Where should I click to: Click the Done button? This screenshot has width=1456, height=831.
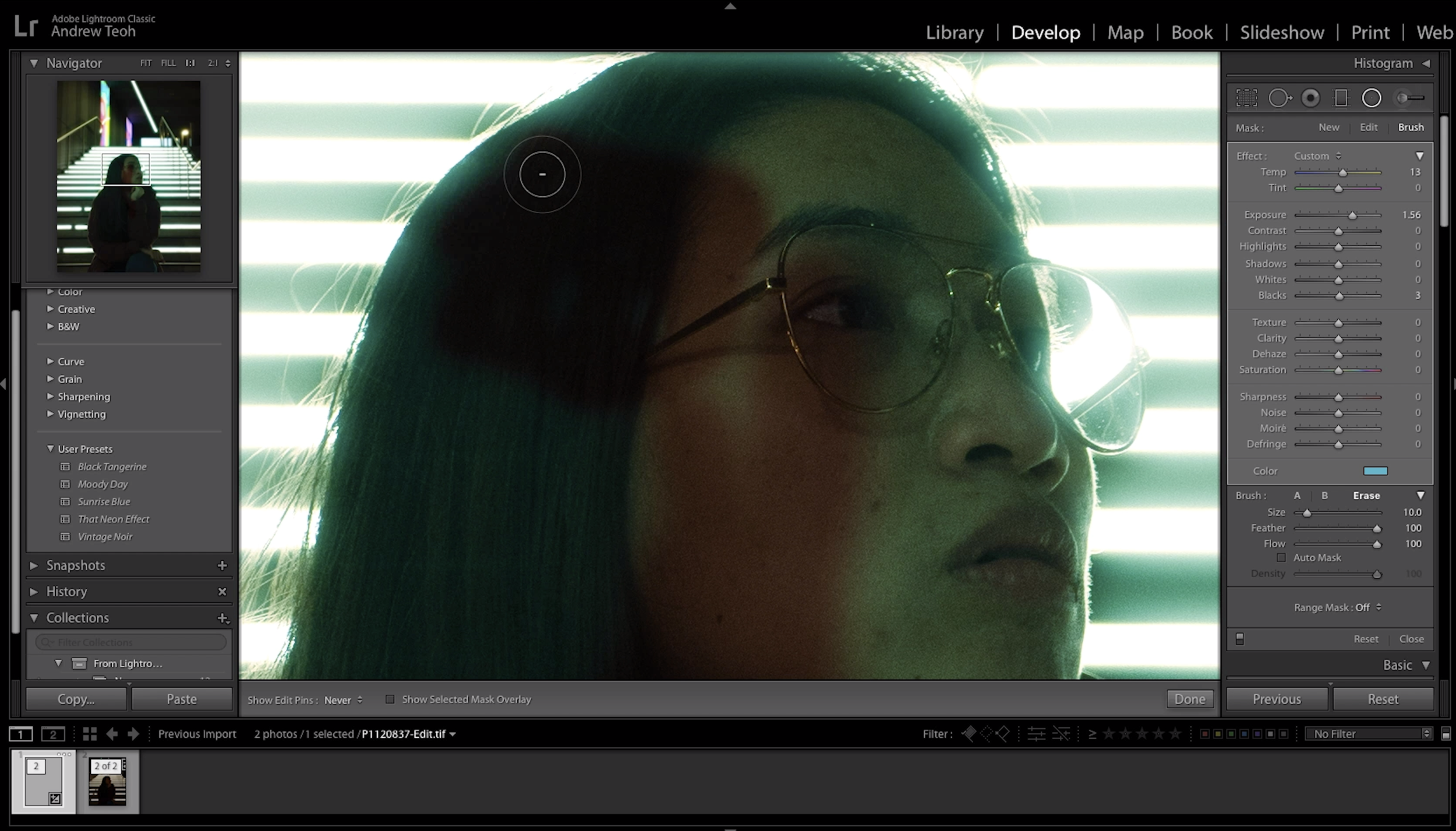[x=1189, y=699]
